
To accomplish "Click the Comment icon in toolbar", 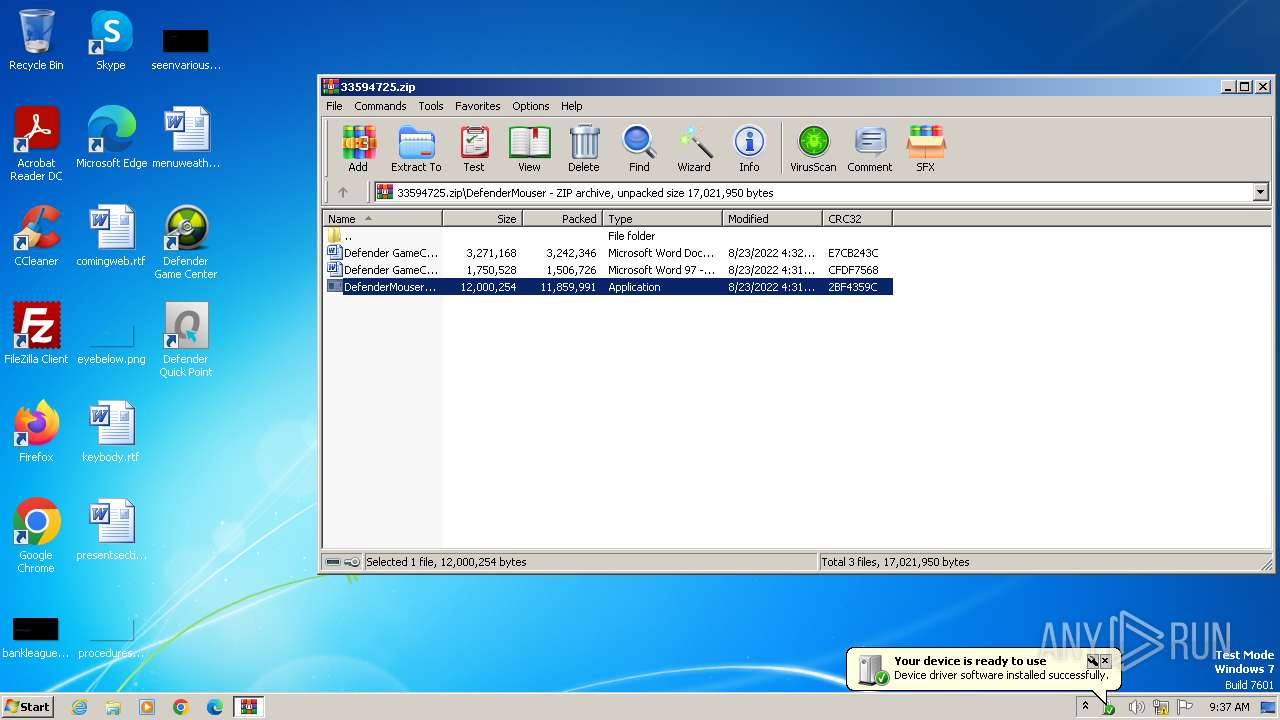I will [x=870, y=148].
